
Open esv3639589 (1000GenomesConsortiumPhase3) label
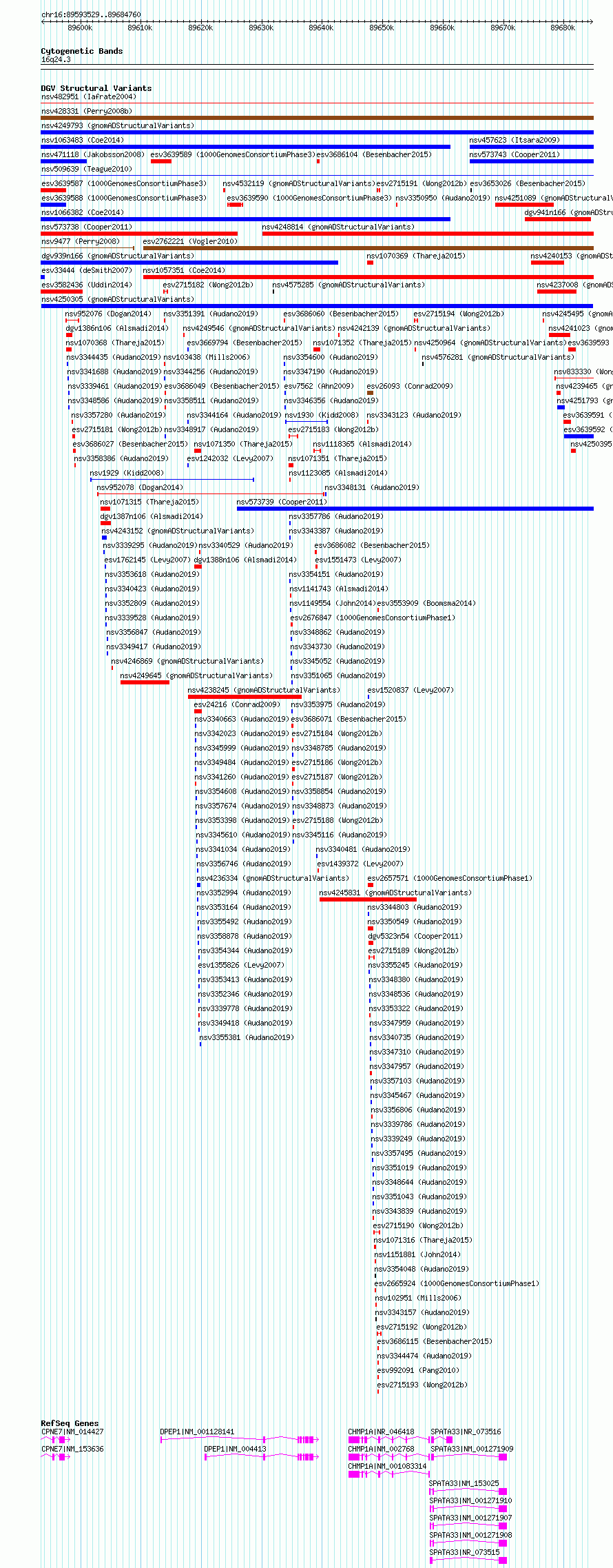click(233, 154)
